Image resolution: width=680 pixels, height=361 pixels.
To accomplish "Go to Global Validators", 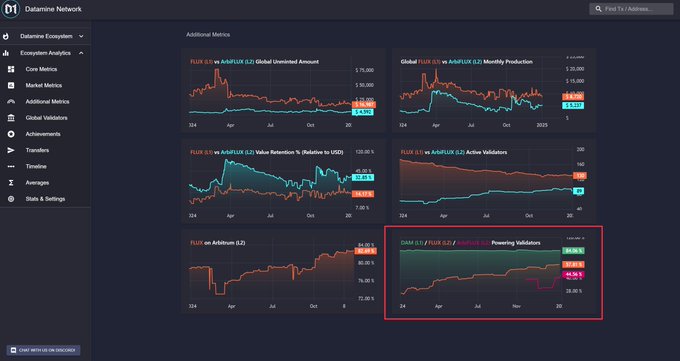I will tap(45, 118).
